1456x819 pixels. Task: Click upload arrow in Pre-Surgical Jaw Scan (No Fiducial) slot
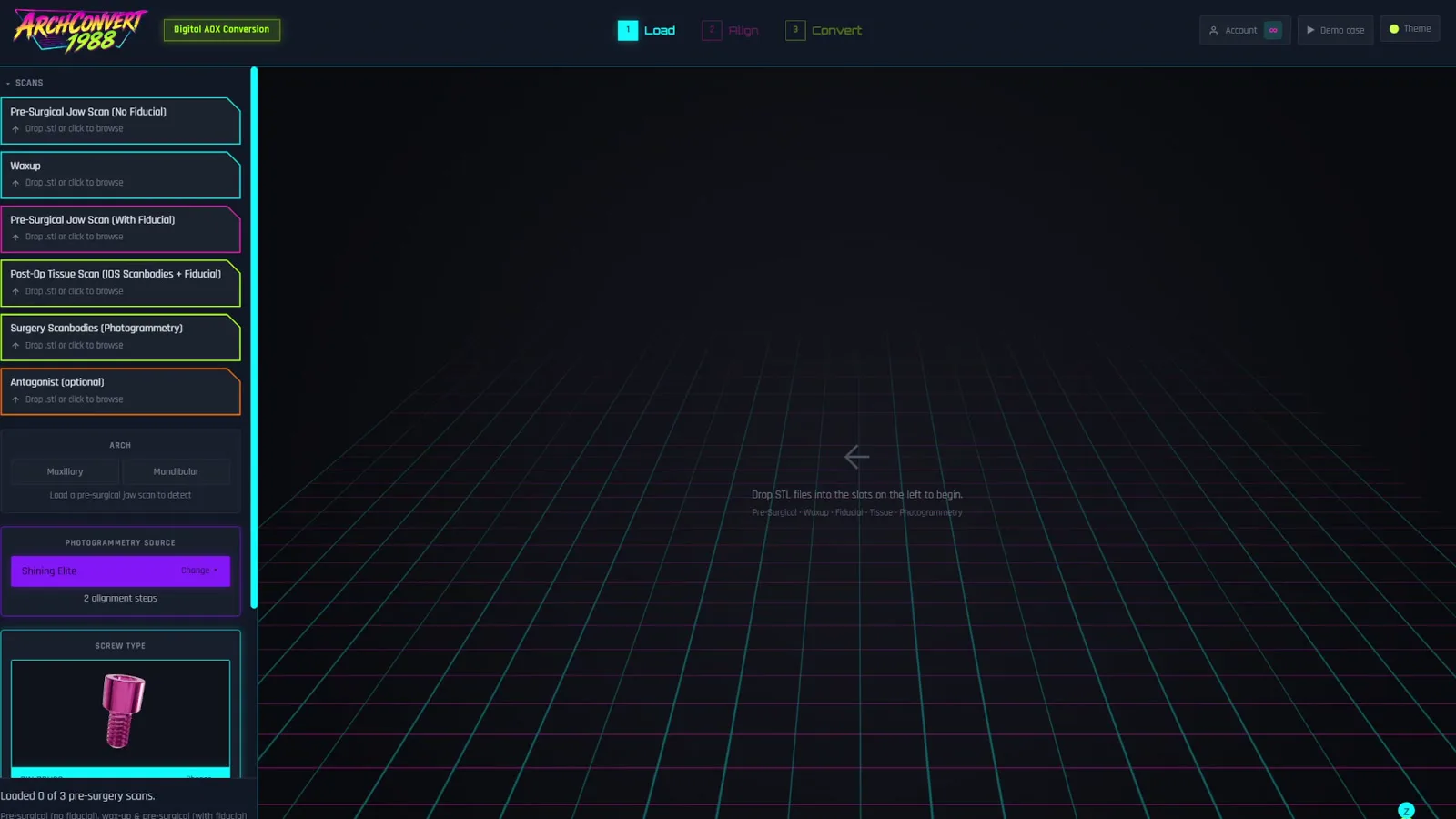click(x=15, y=129)
